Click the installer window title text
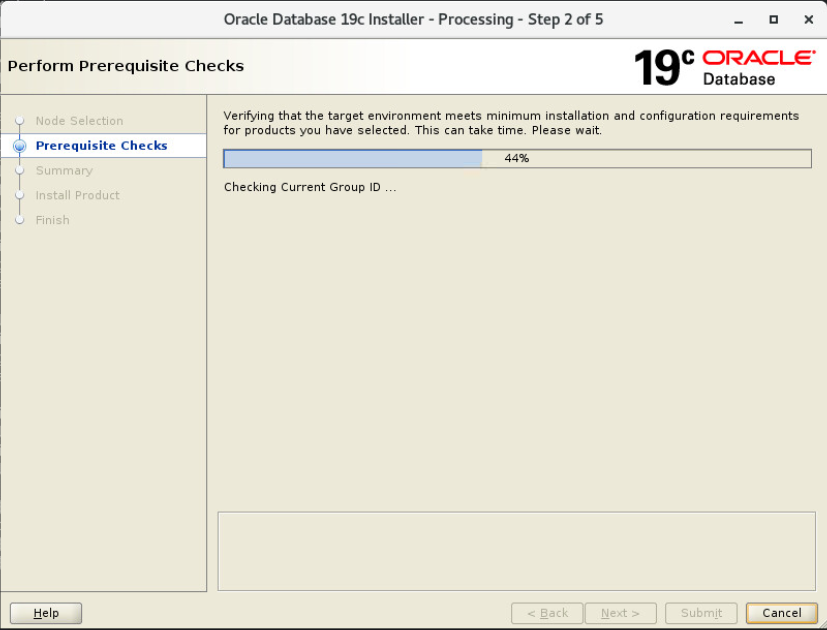 pyautogui.click(x=414, y=20)
